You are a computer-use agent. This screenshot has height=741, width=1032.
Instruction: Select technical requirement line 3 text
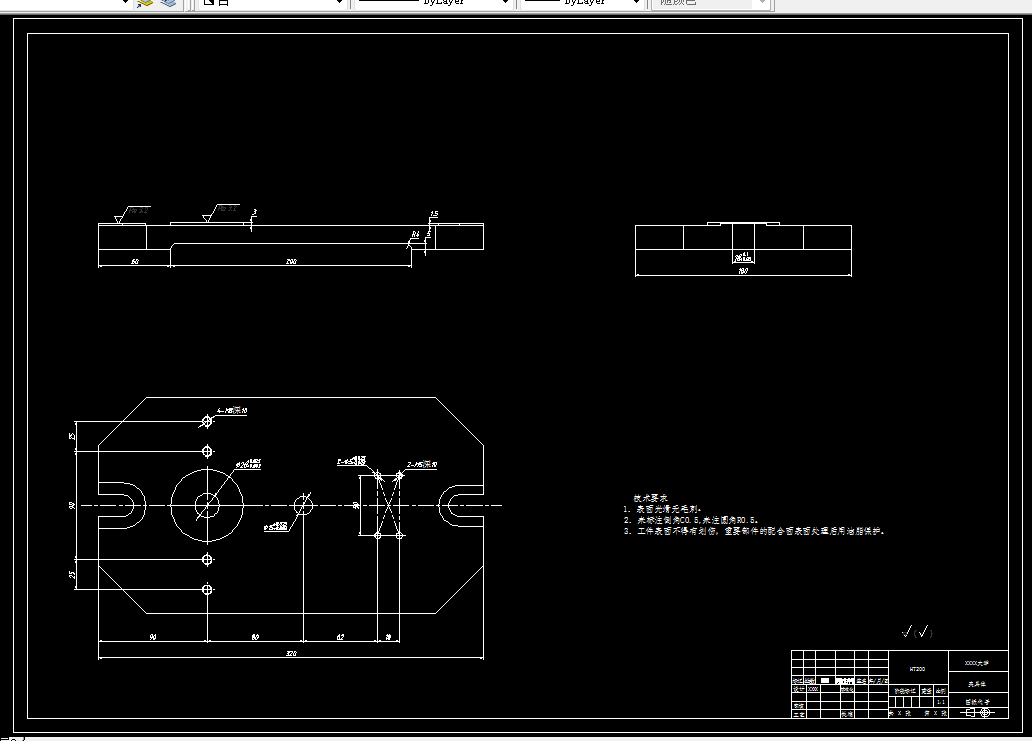754,530
